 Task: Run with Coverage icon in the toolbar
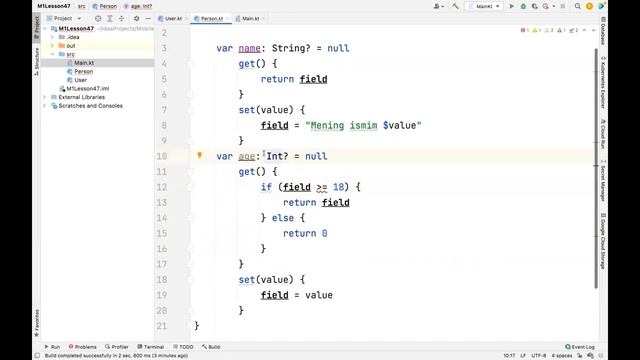(534, 6)
